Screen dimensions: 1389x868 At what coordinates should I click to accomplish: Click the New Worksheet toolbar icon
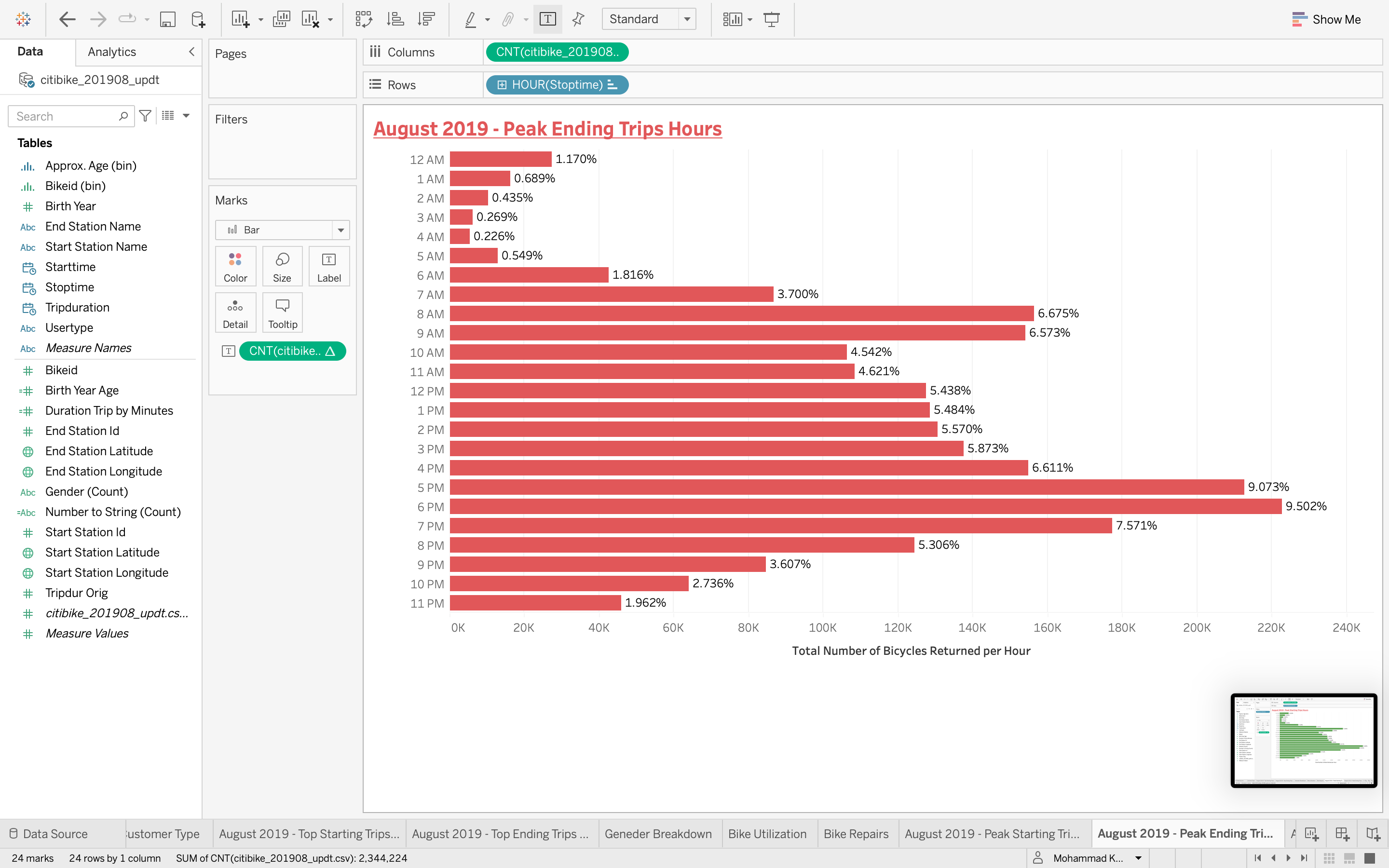[x=240, y=19]
